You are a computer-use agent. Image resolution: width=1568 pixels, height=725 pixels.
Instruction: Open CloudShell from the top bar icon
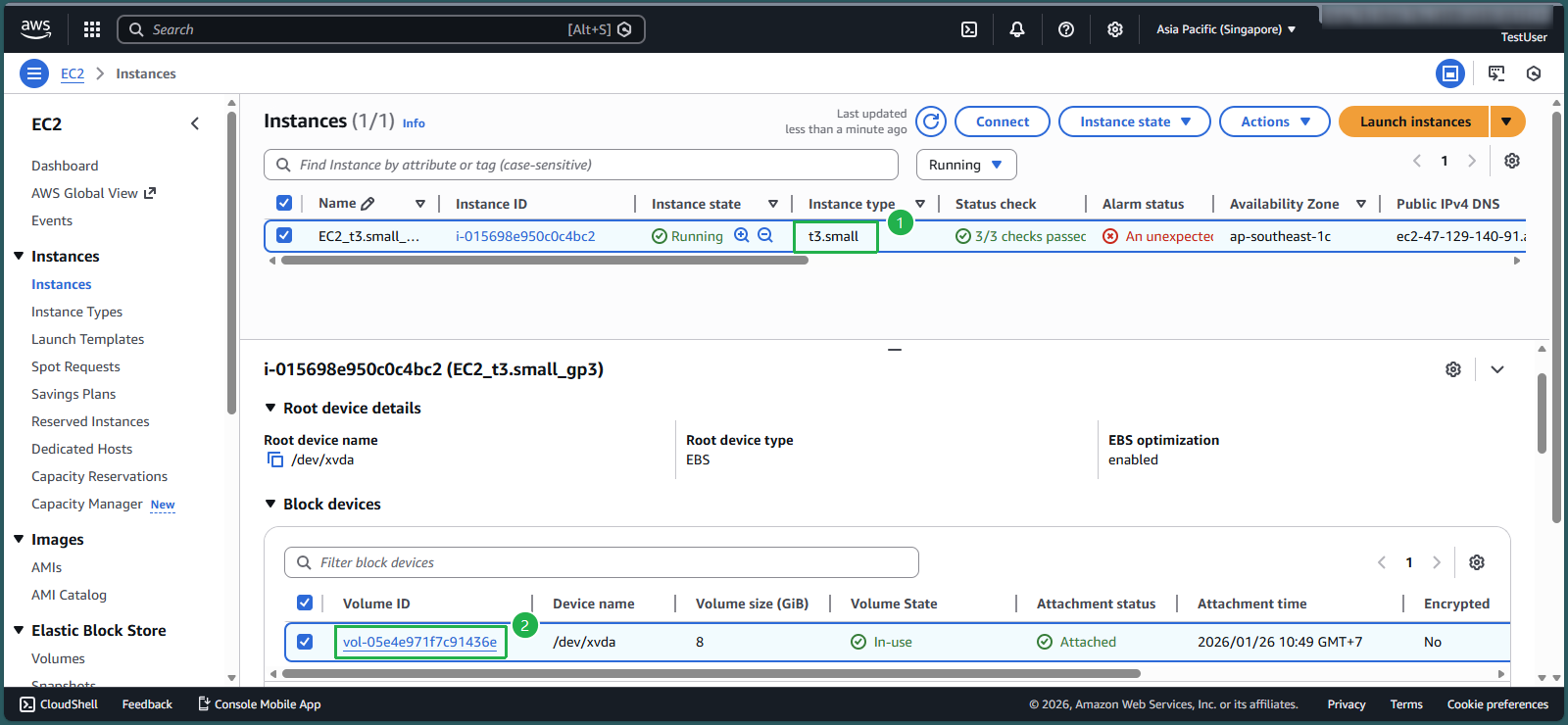[969, 29]
